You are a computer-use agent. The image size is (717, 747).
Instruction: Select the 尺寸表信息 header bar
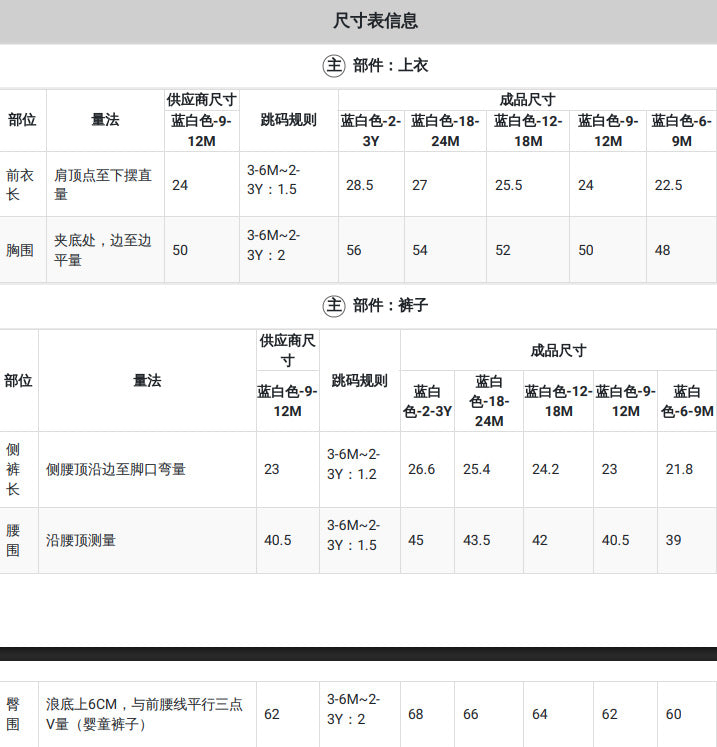358,21
